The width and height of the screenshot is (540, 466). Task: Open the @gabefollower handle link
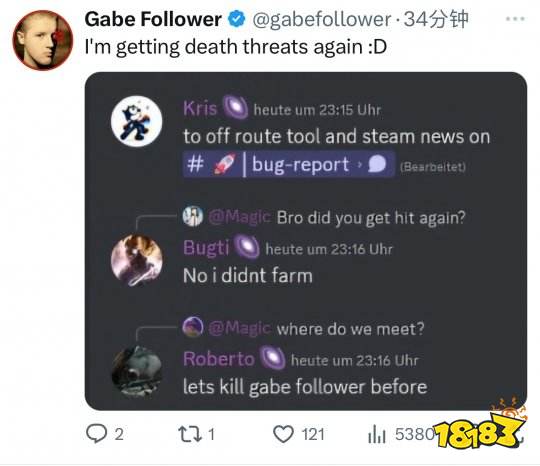[322, 20]
